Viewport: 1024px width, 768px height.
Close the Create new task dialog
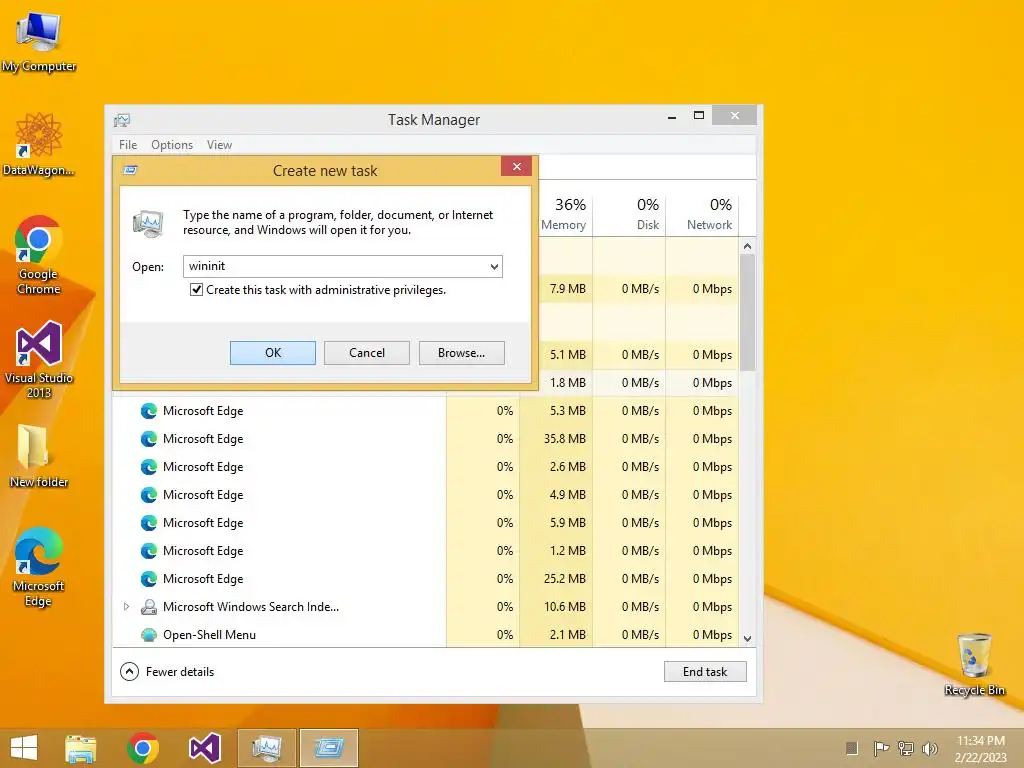[x=517, y=167]
